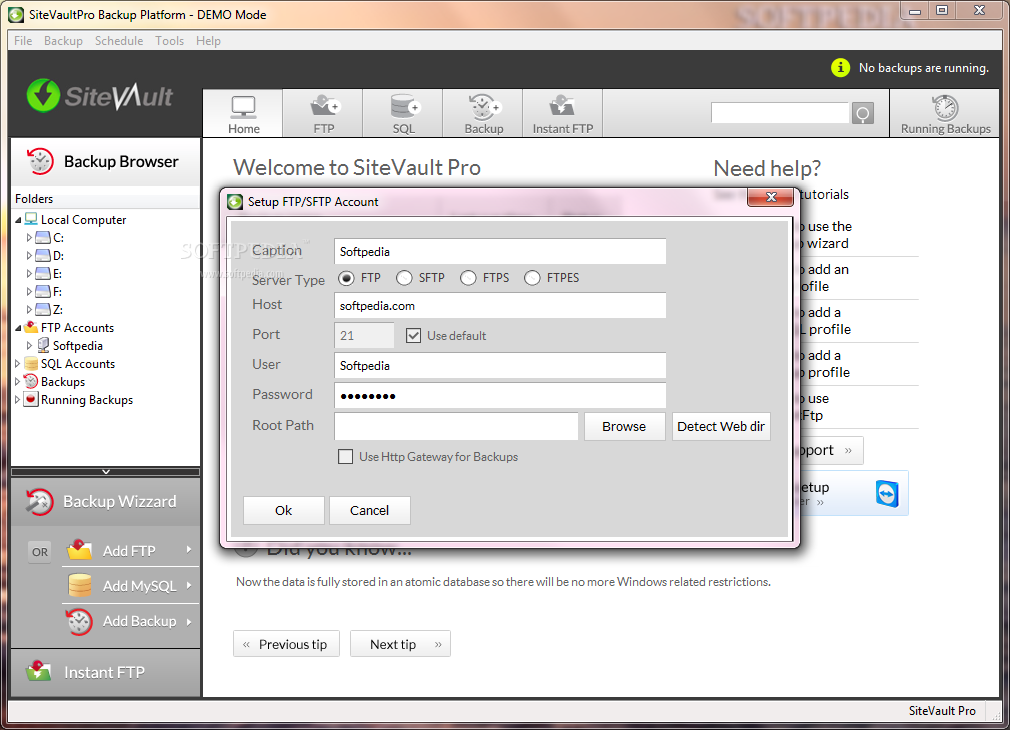
Task: Open the File menu
Action: [23, 41]
